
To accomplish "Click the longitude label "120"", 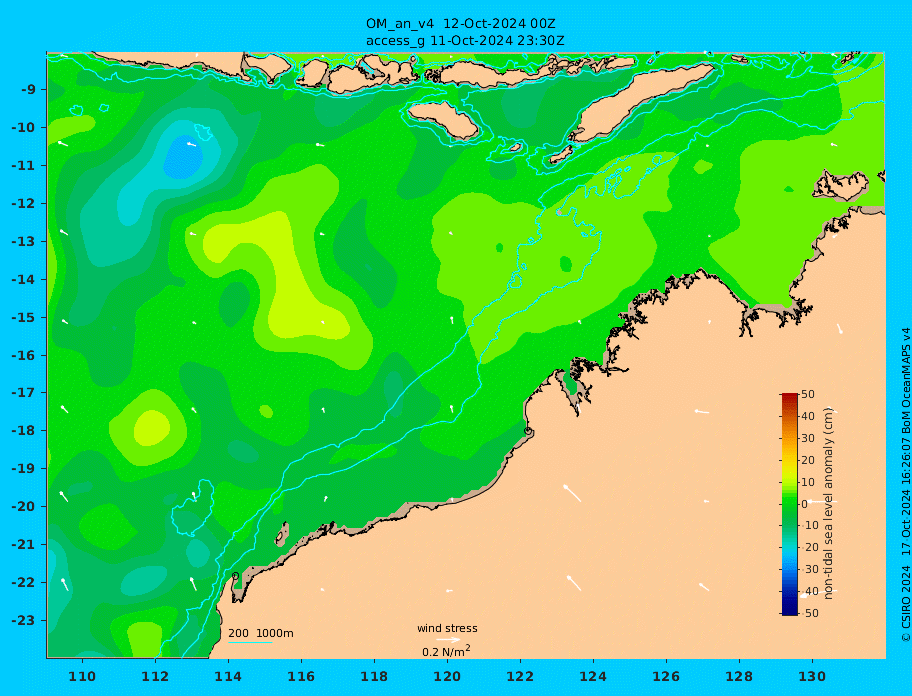I will click(447, 676).
